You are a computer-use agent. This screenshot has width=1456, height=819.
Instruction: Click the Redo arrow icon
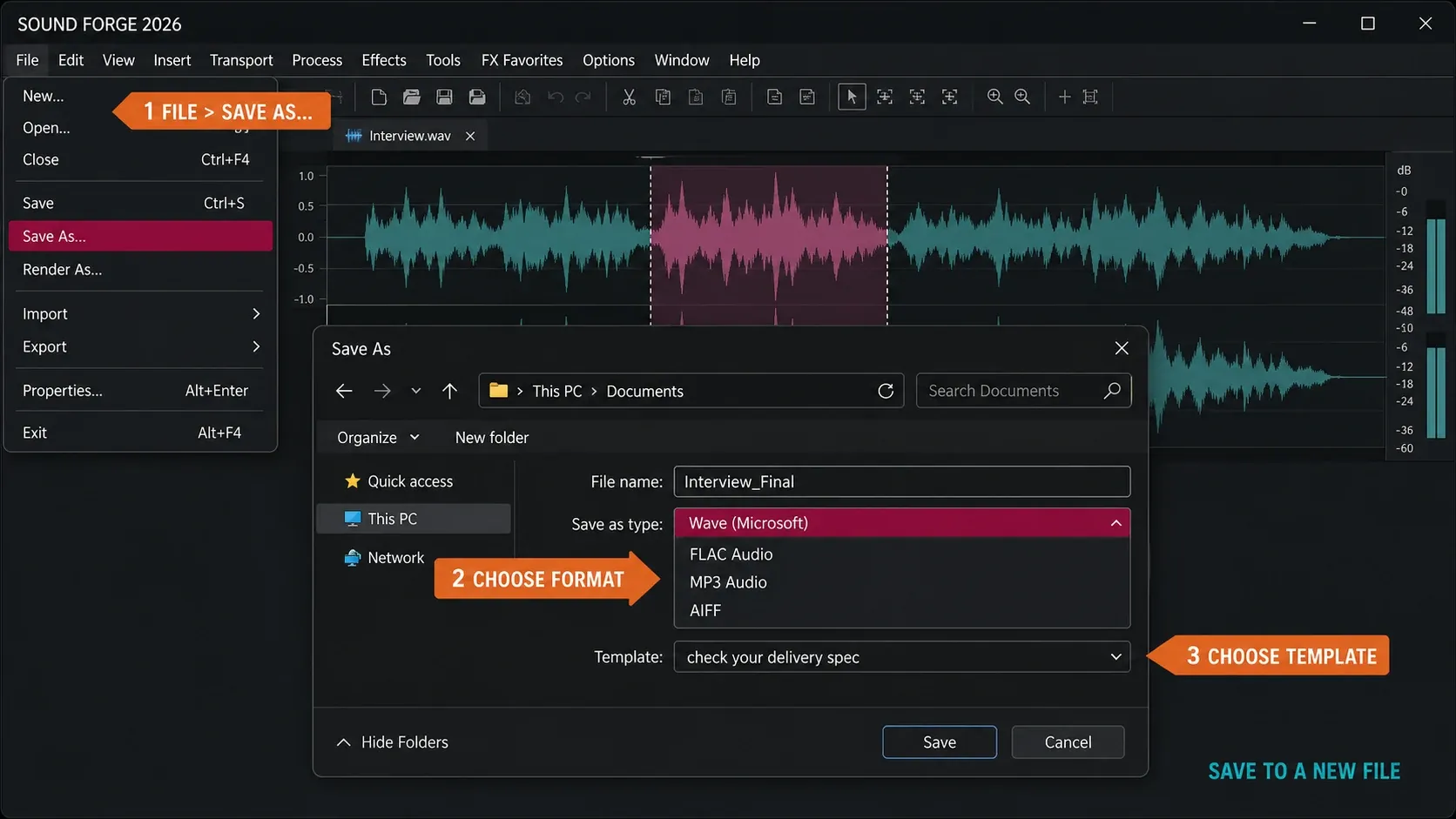click(x=583, y=97)
